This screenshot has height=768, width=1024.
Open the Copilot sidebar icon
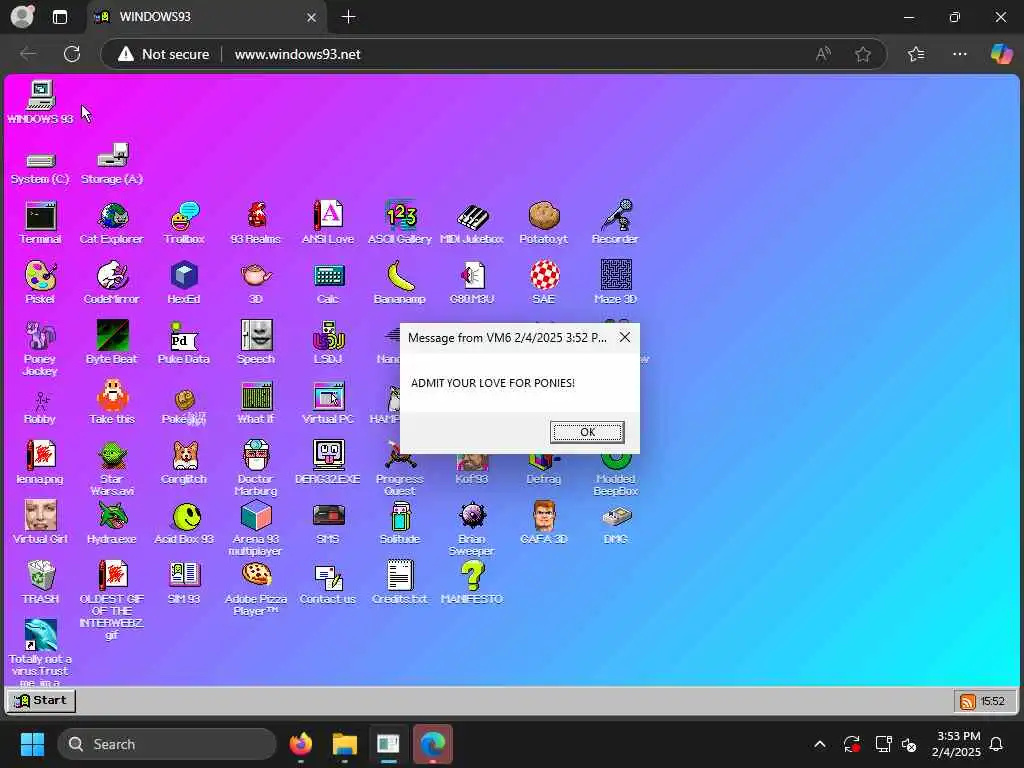[x=1000, y=54]
